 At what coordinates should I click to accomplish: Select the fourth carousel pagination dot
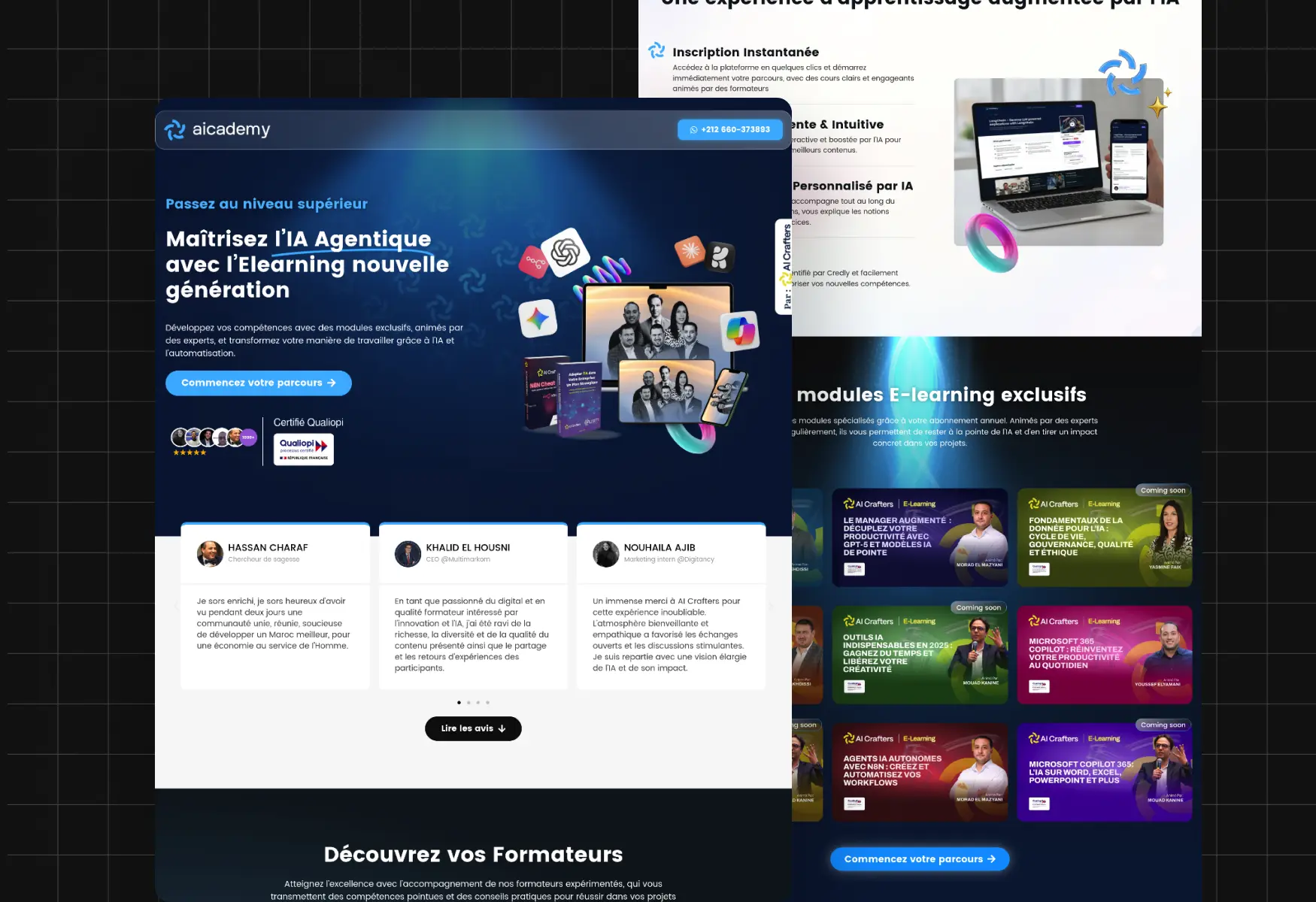[488, 702]
